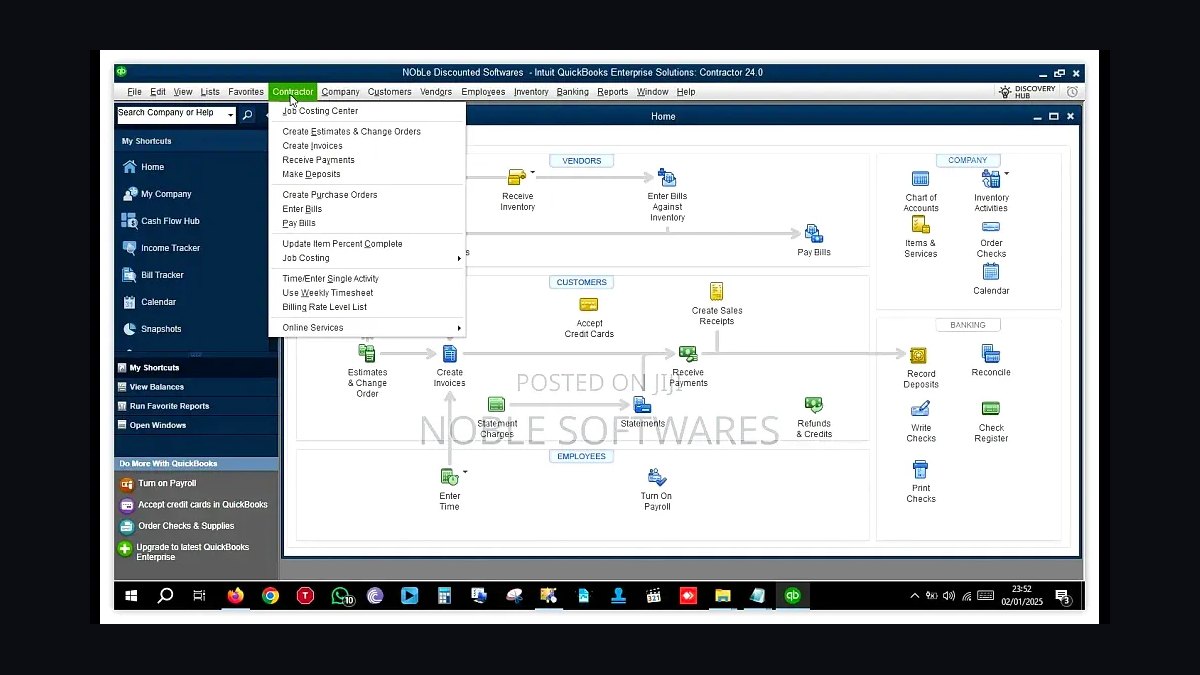Open the Vendors menu
Viewport: 1200px width, 675px height.
point(436,92)
